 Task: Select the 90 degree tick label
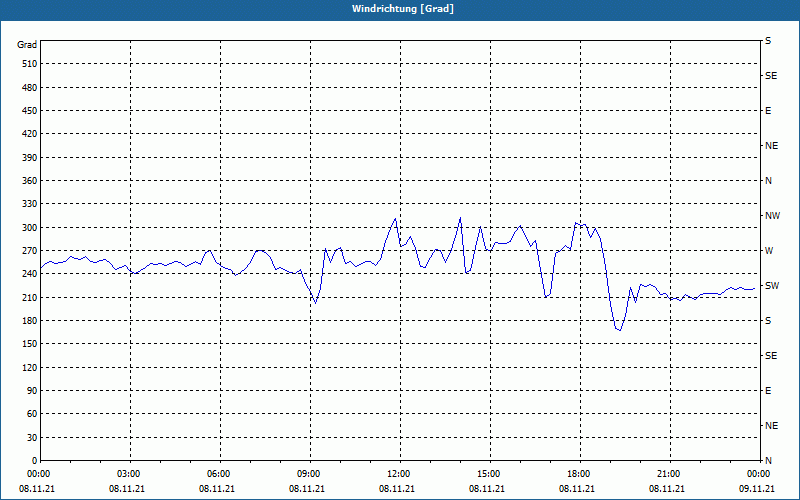(31, 391)
